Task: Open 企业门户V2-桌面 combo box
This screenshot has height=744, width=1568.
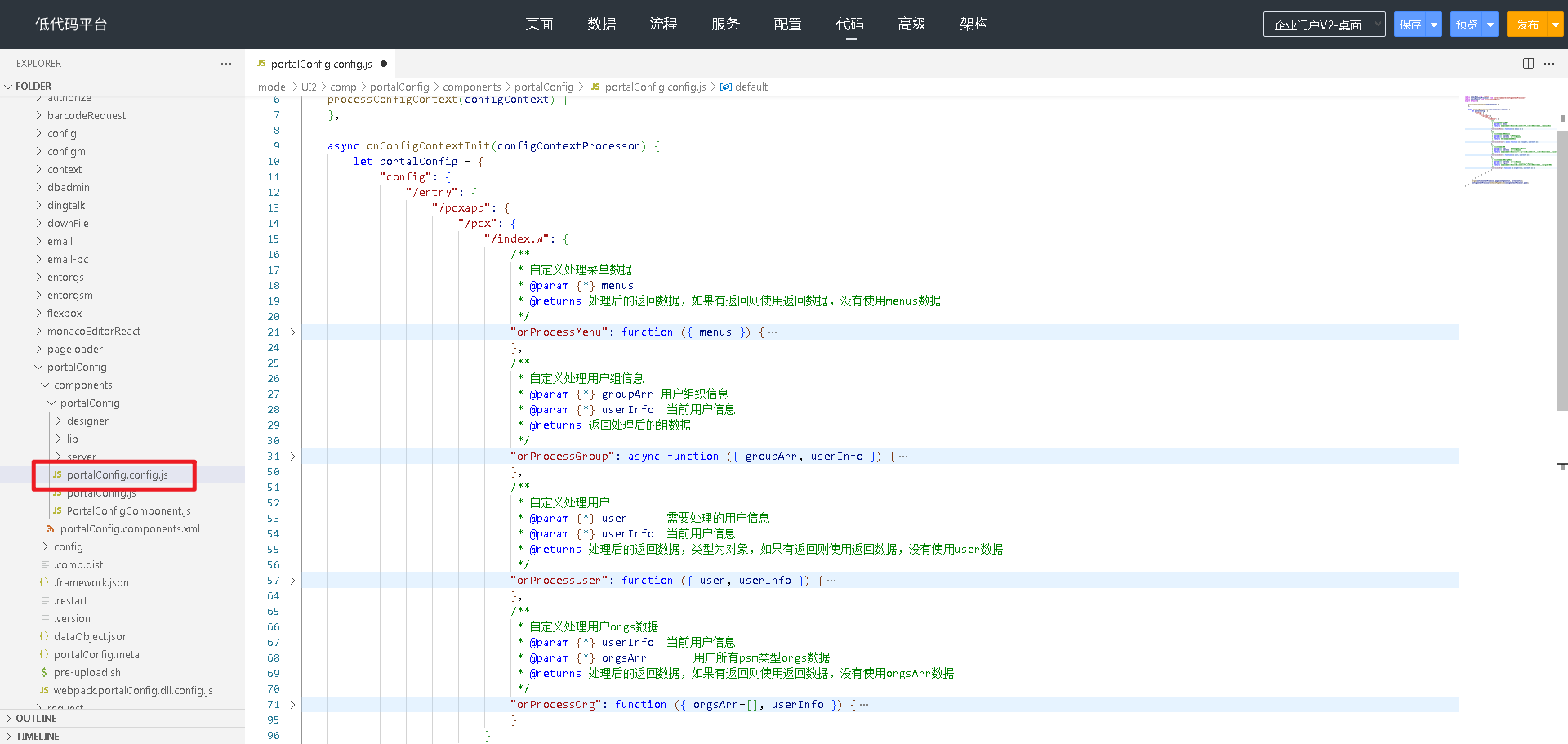Action: click(1324, 25)
